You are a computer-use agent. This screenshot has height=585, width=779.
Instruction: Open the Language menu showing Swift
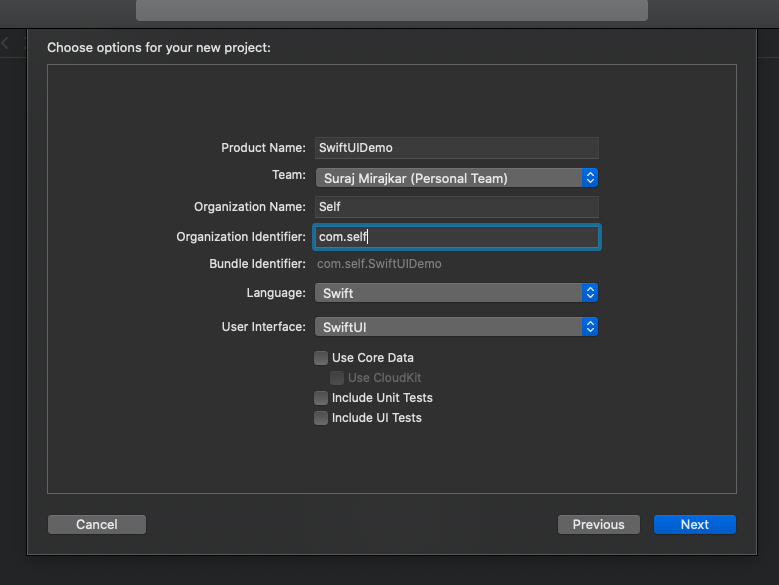(x=449, y=293)
